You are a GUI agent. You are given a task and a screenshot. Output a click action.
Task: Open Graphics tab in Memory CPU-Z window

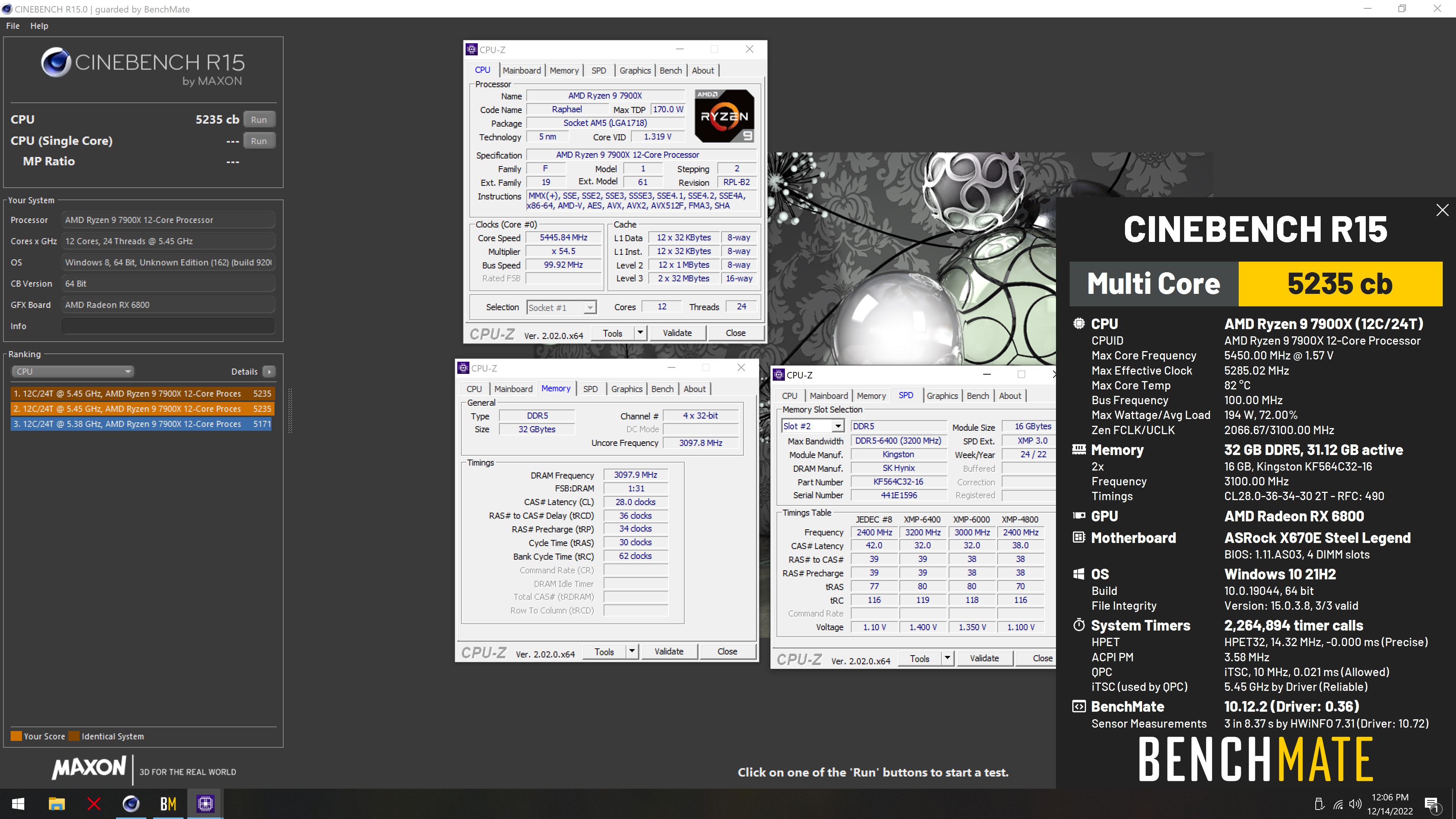point(627,389)
